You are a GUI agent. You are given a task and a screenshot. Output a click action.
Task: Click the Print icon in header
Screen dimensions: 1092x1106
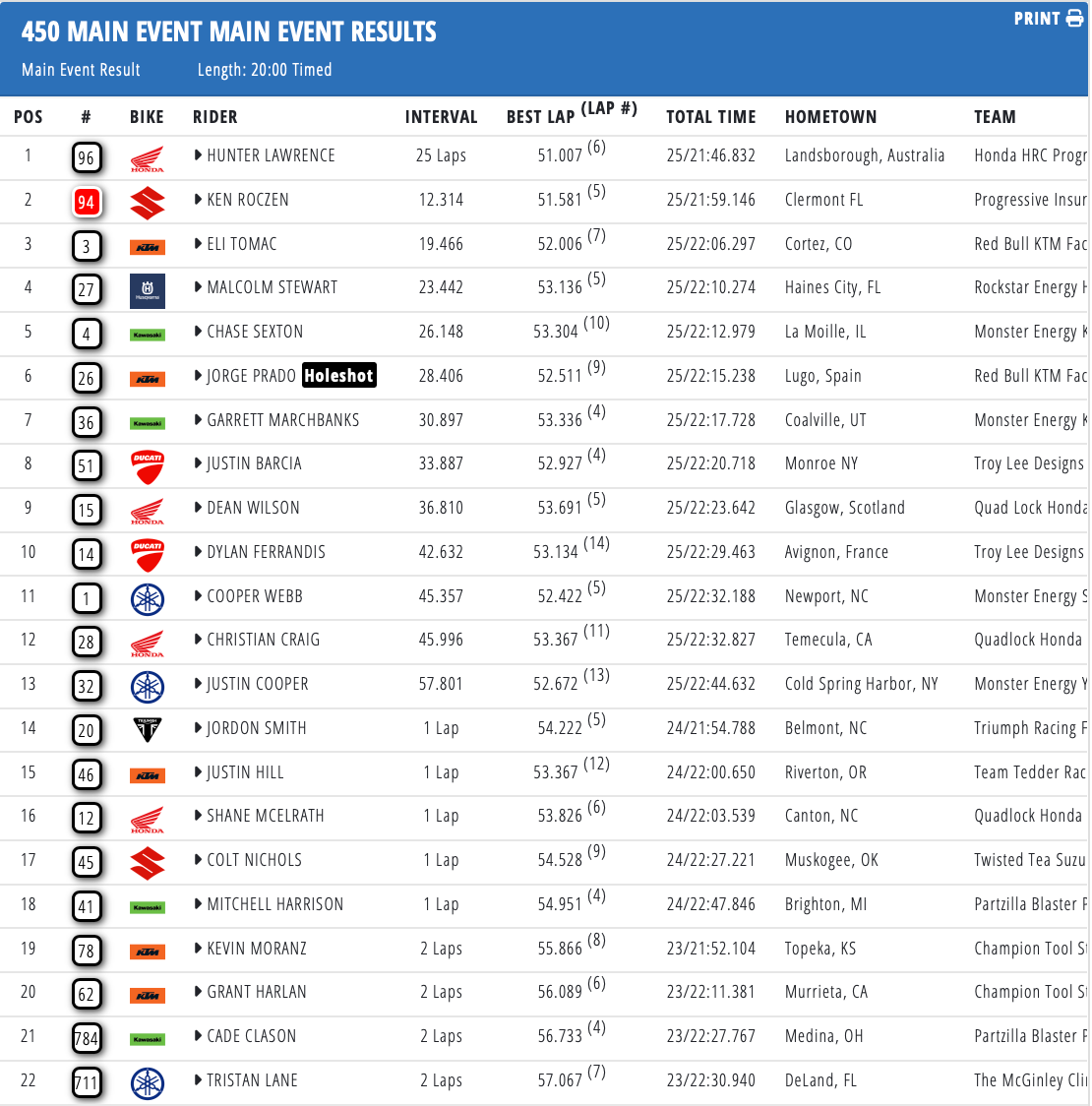point(1074,19)
